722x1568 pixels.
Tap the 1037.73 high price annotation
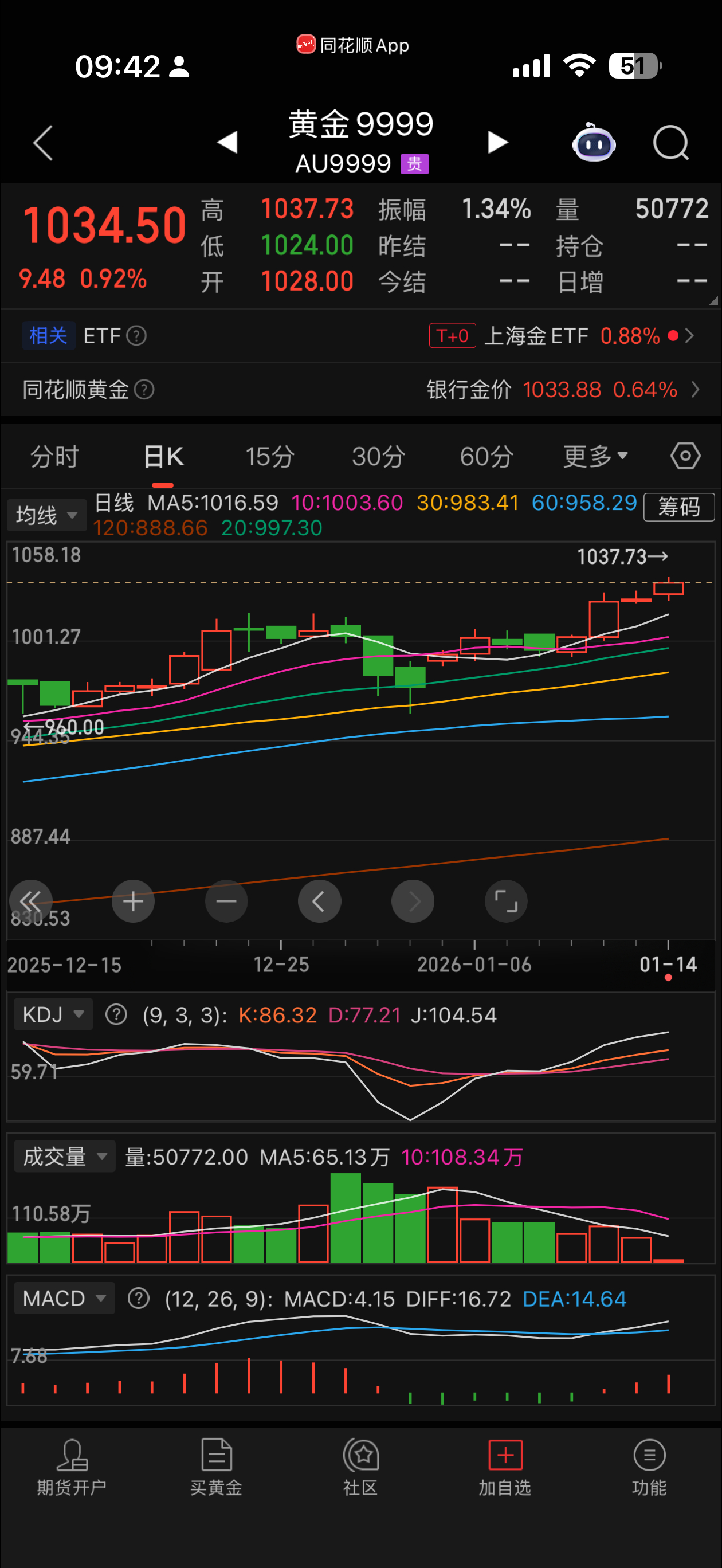[622, 556]
